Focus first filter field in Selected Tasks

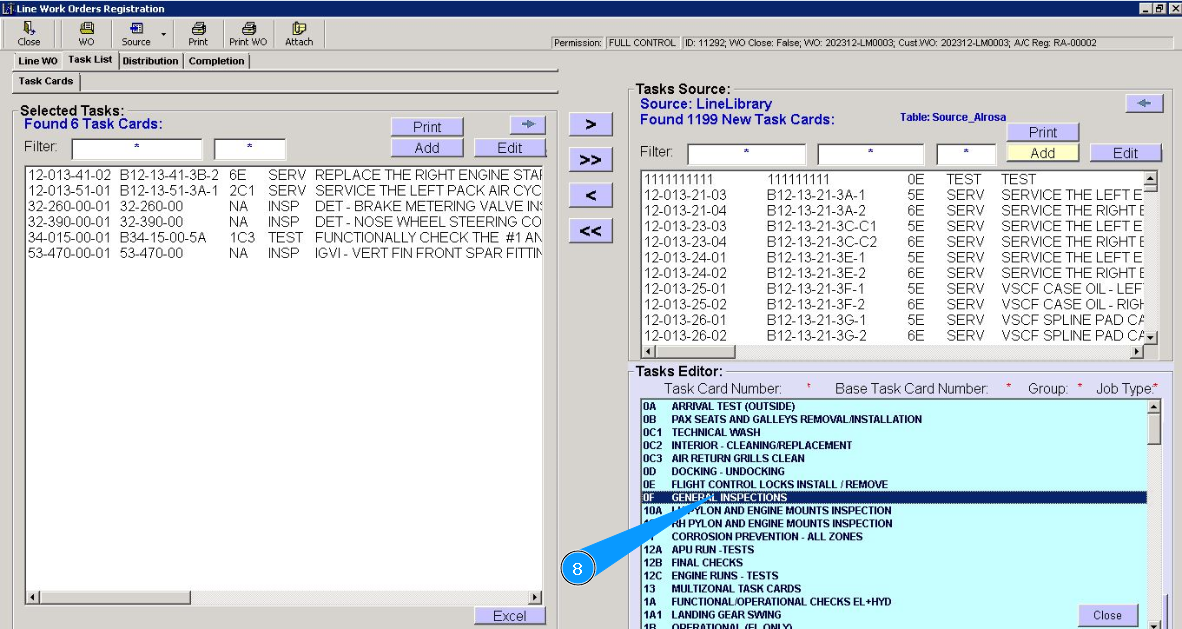coord(137,149)
